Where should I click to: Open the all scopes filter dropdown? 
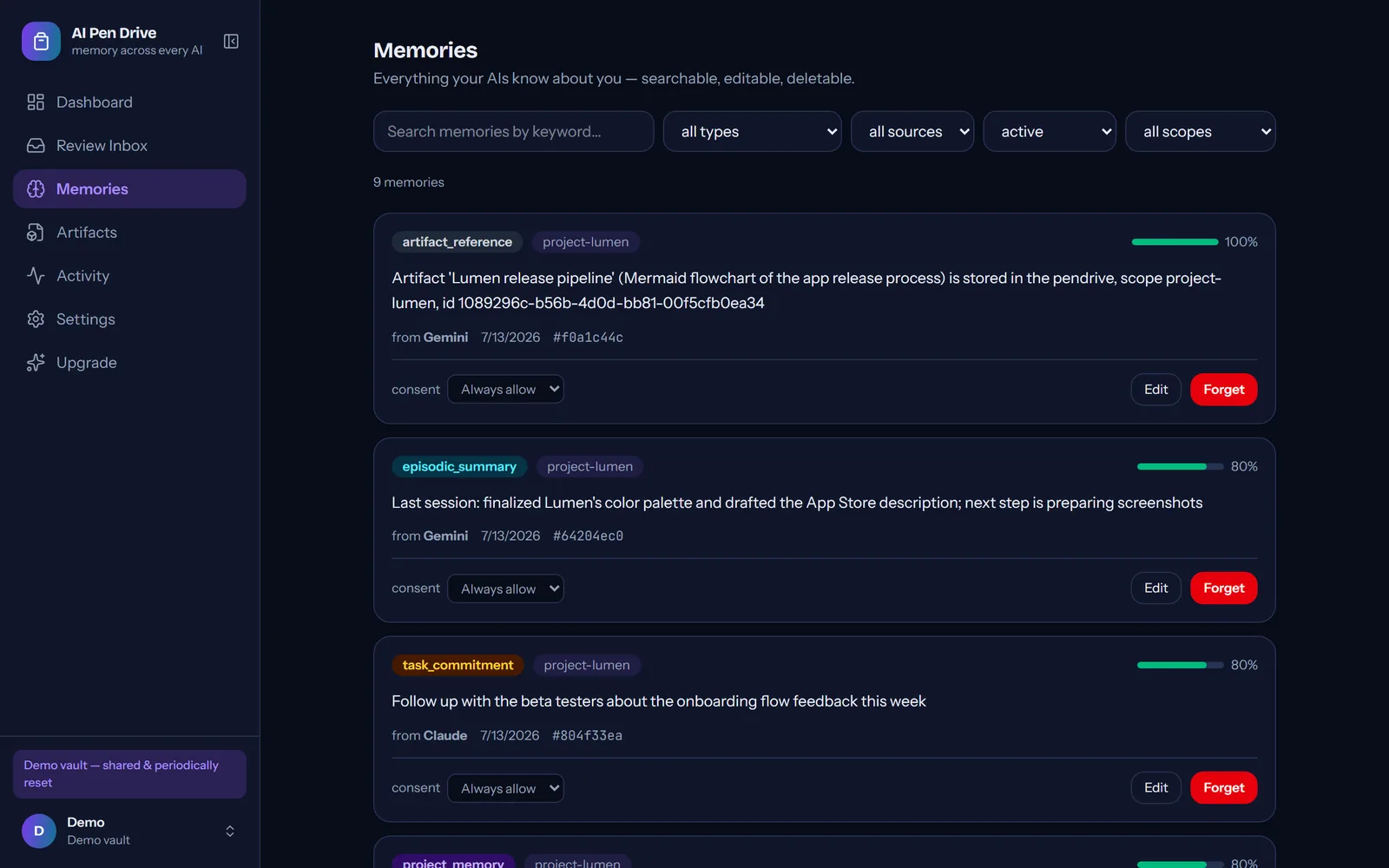tap(1201, 131)
